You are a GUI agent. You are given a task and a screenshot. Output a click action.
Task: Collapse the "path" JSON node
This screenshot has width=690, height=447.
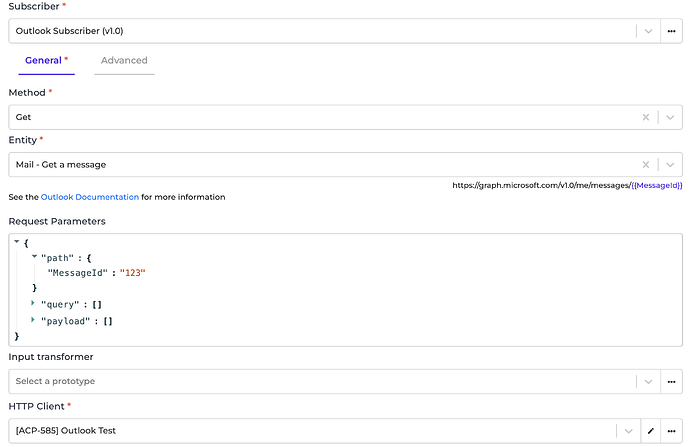(34, 256)
